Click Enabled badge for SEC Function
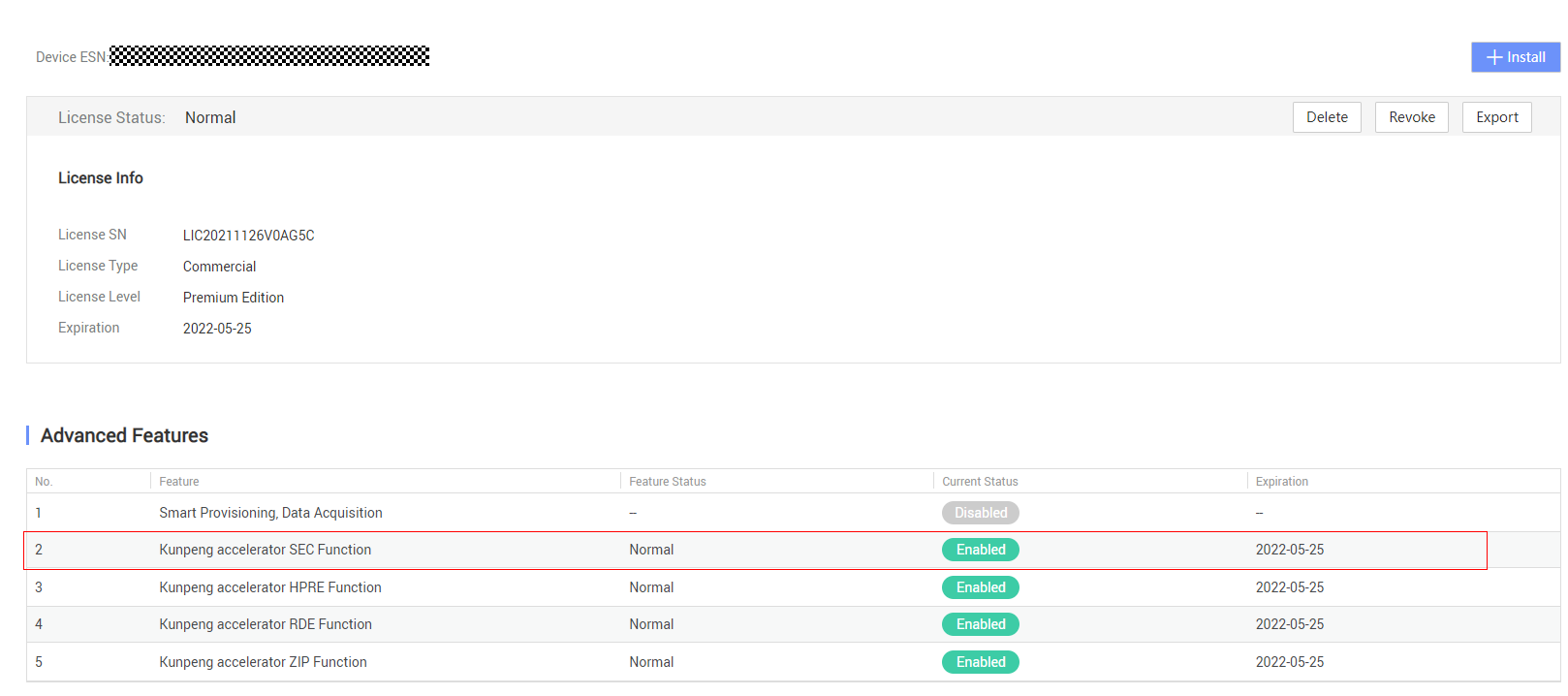 [x=981, y=550]
